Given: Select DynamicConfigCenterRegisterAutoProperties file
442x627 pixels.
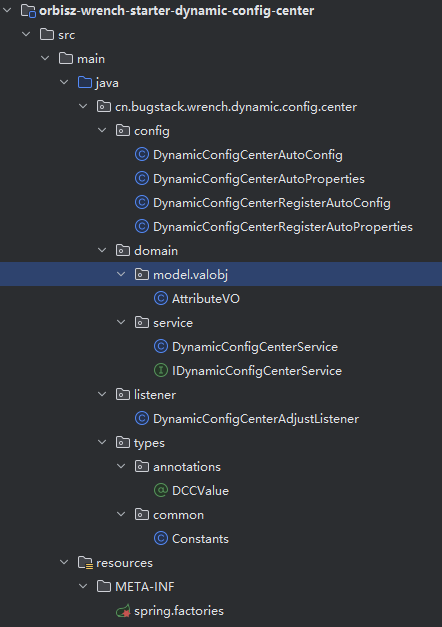Looking at the screenshot, I should (283, 227).
